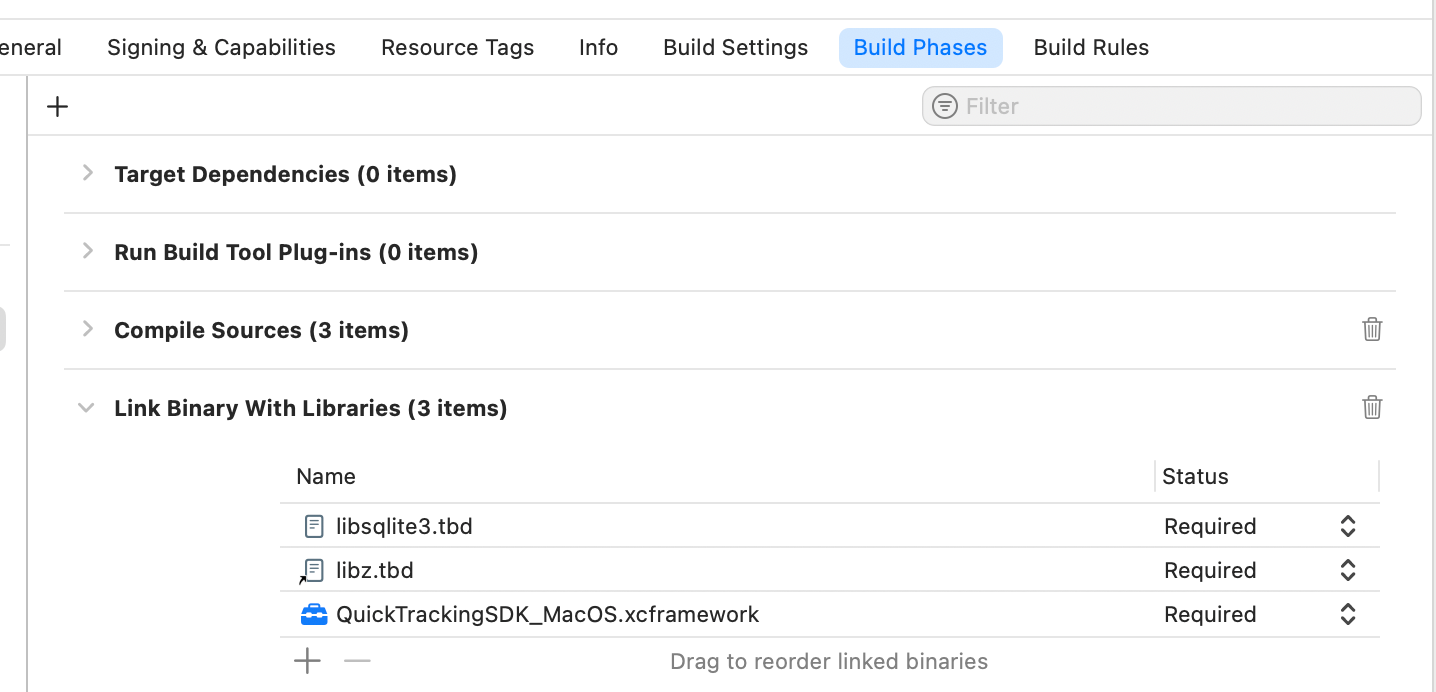Collapse Link Binary With Libraries section

coord(87,408)
